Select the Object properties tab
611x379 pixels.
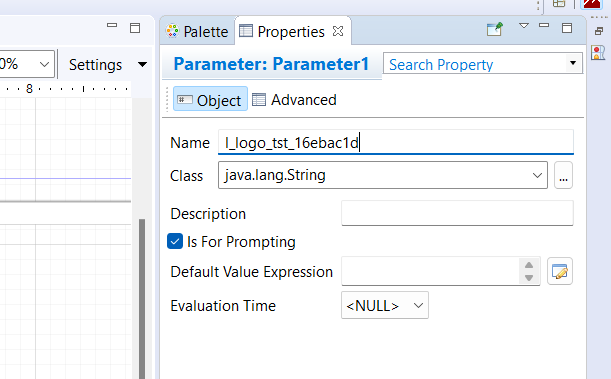pos(210,100)
